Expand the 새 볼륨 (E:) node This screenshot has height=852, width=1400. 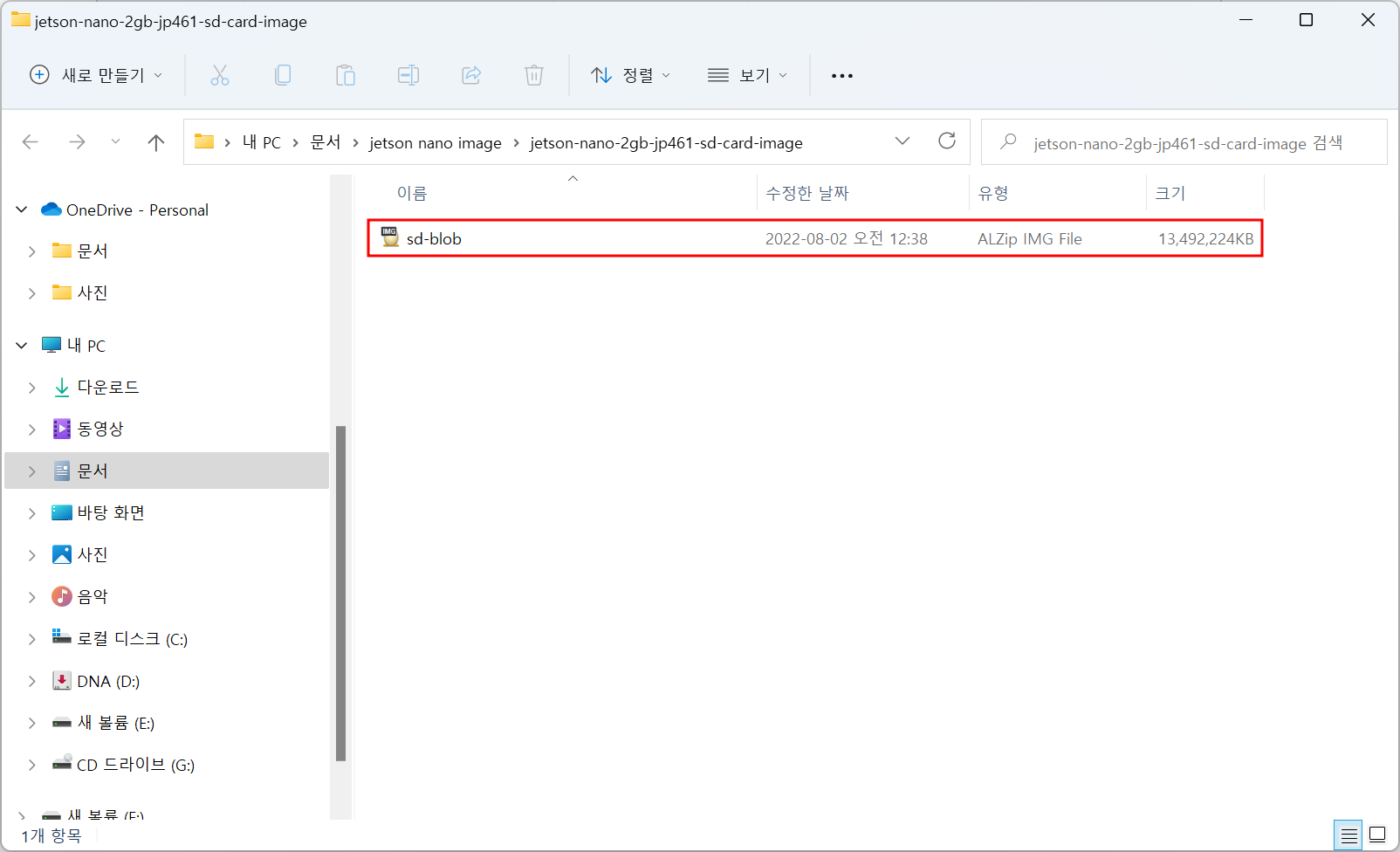pyautogui.click(x=32, y=723)
